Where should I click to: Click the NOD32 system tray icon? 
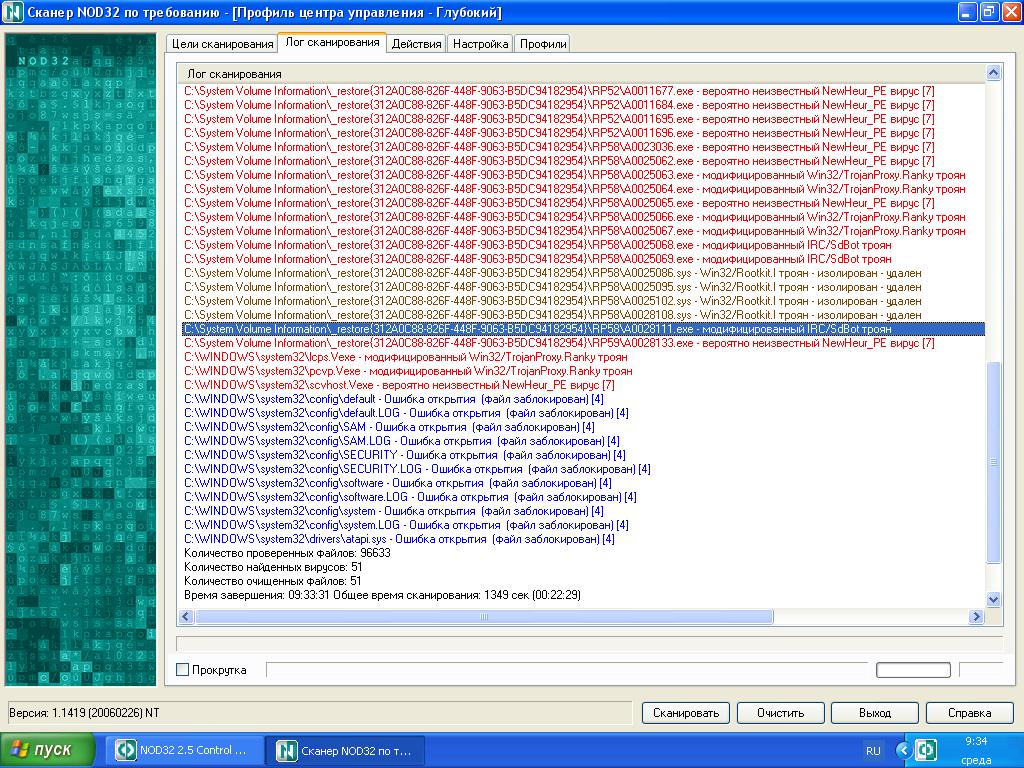[x=926, y=750]
